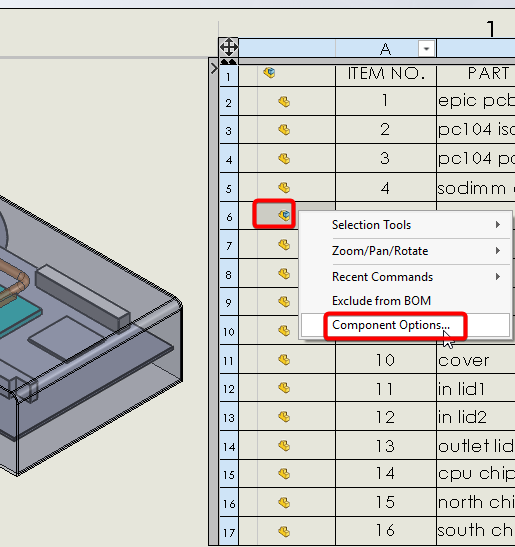Select row header 6
The width and height of the screenshot is (515, 547).
pyautogui.click(x=229, y=217)
